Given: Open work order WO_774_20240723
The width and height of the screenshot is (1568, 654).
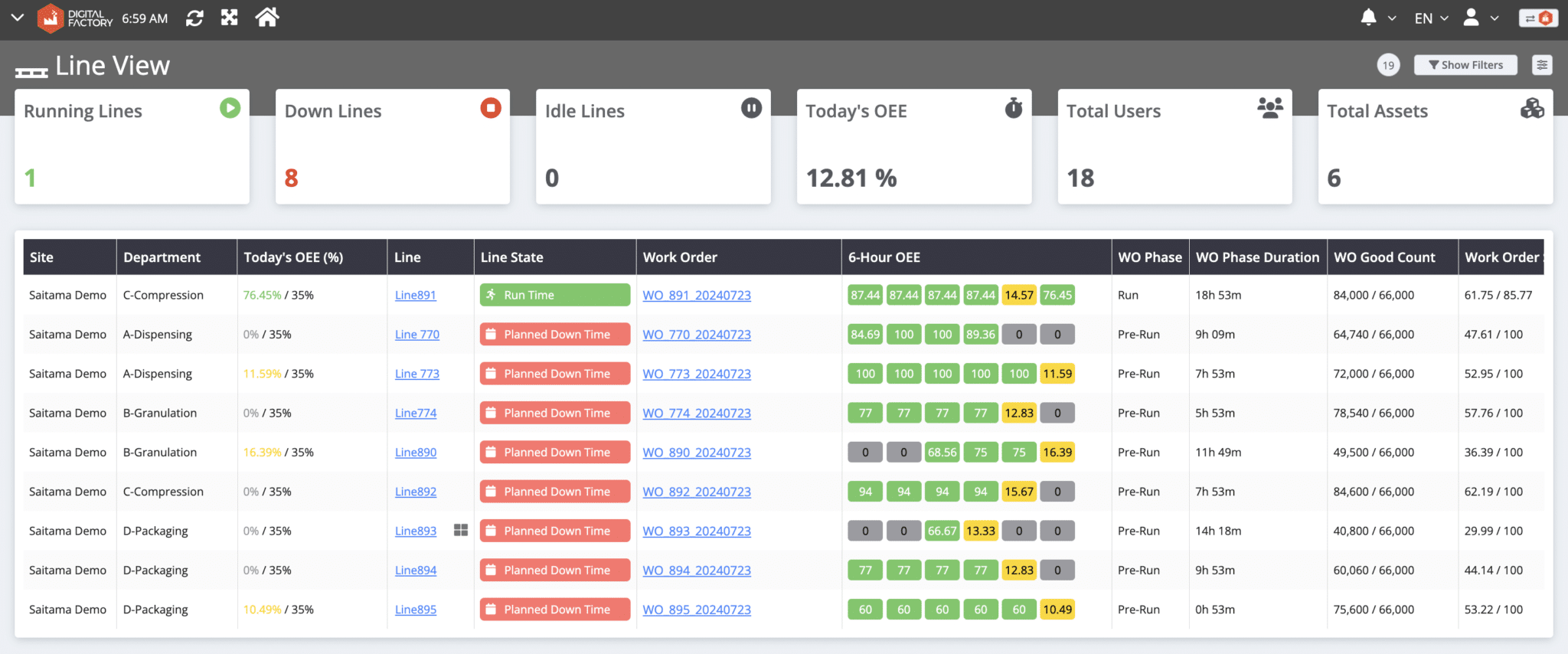Looking at the screenshot, I should 697,414.
